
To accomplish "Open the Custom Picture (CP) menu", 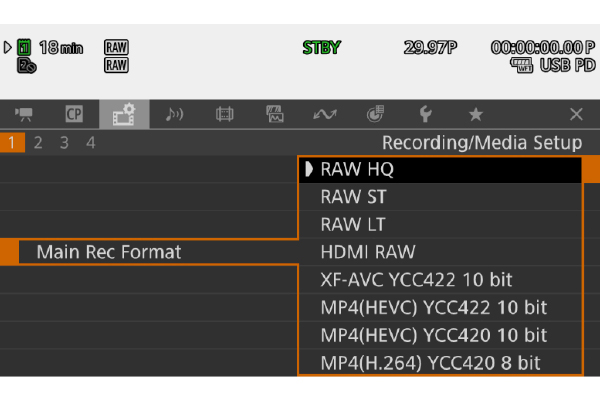I will [73, 115].
